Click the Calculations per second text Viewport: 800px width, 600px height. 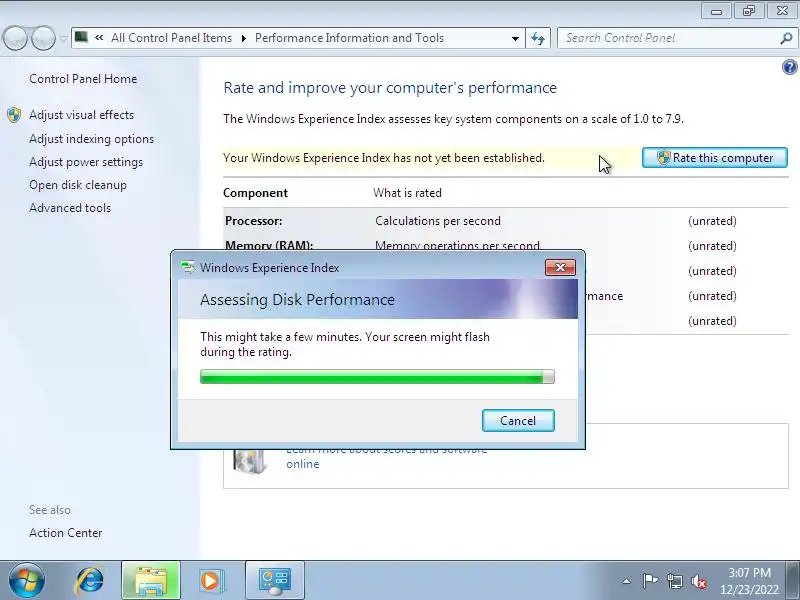[438, 221]
